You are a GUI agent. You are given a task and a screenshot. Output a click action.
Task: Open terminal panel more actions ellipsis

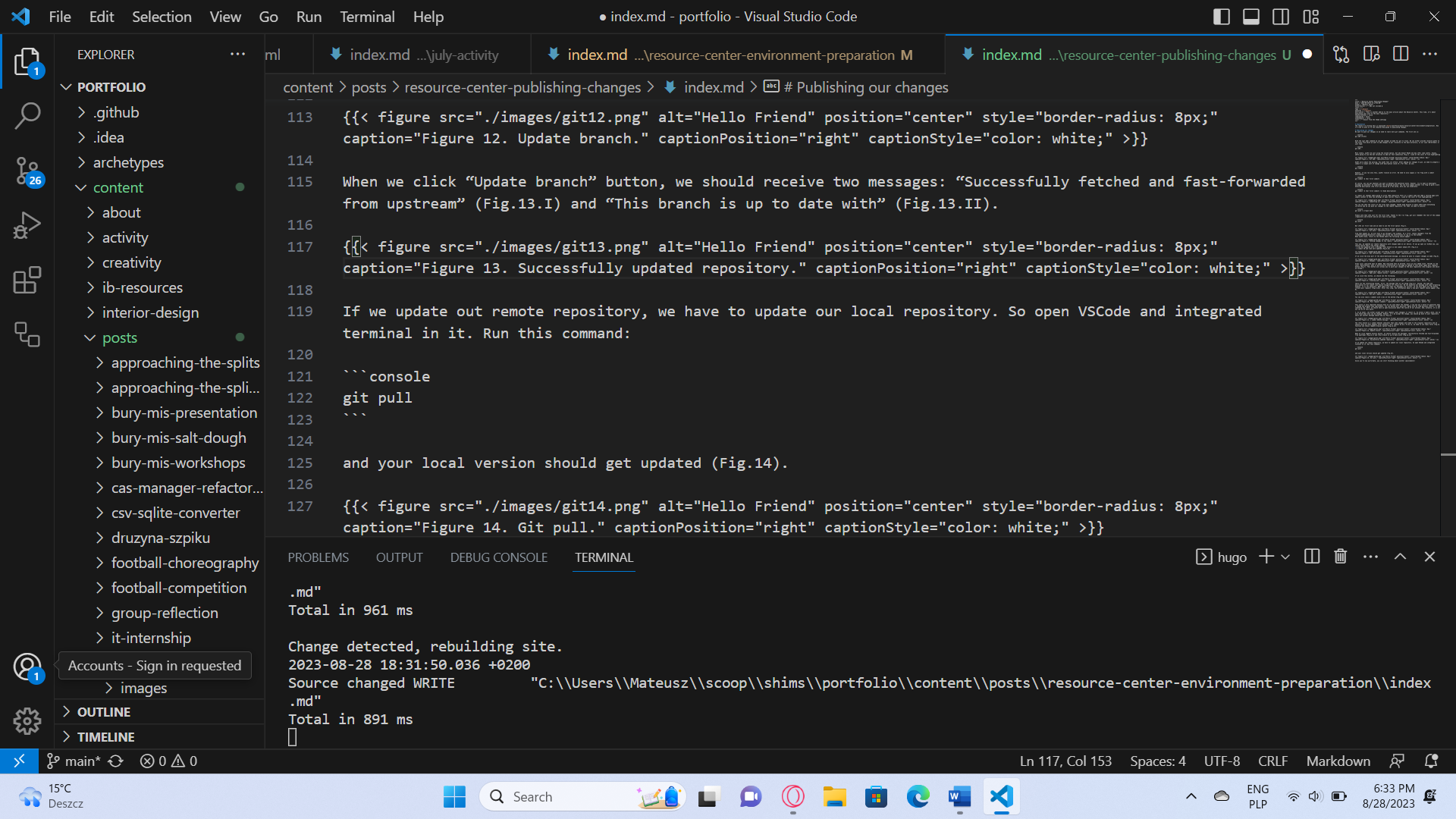click(x=1370, y=557)
